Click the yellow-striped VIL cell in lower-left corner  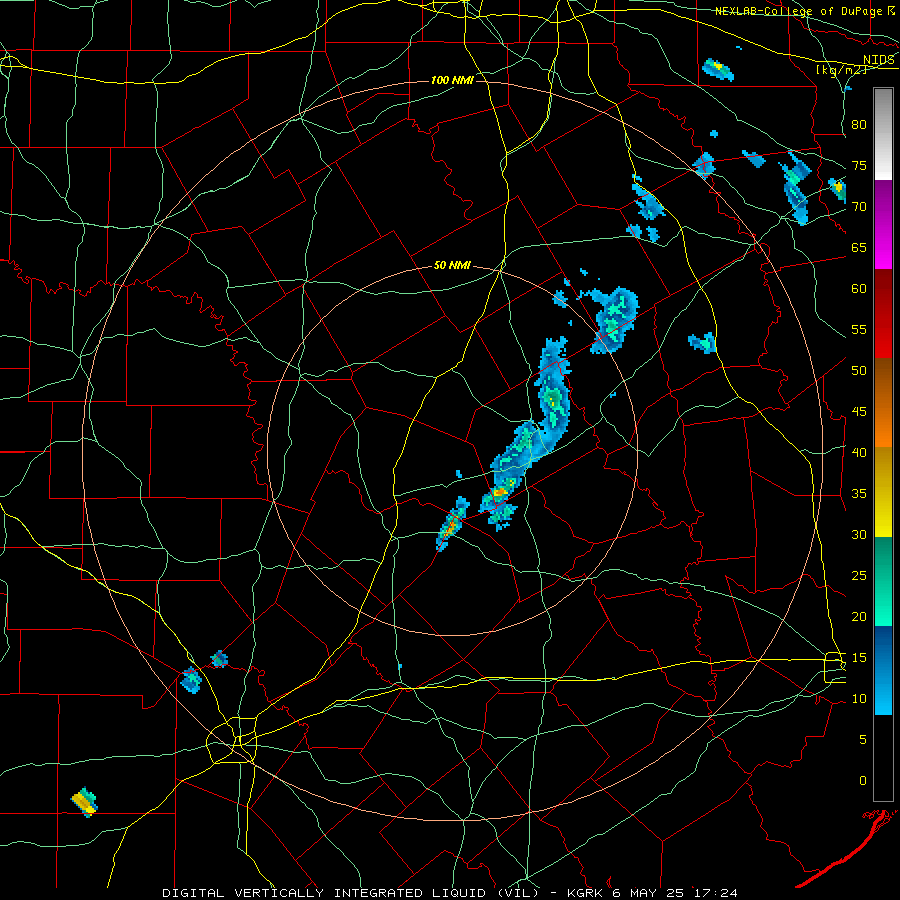[x=84, y=801]
